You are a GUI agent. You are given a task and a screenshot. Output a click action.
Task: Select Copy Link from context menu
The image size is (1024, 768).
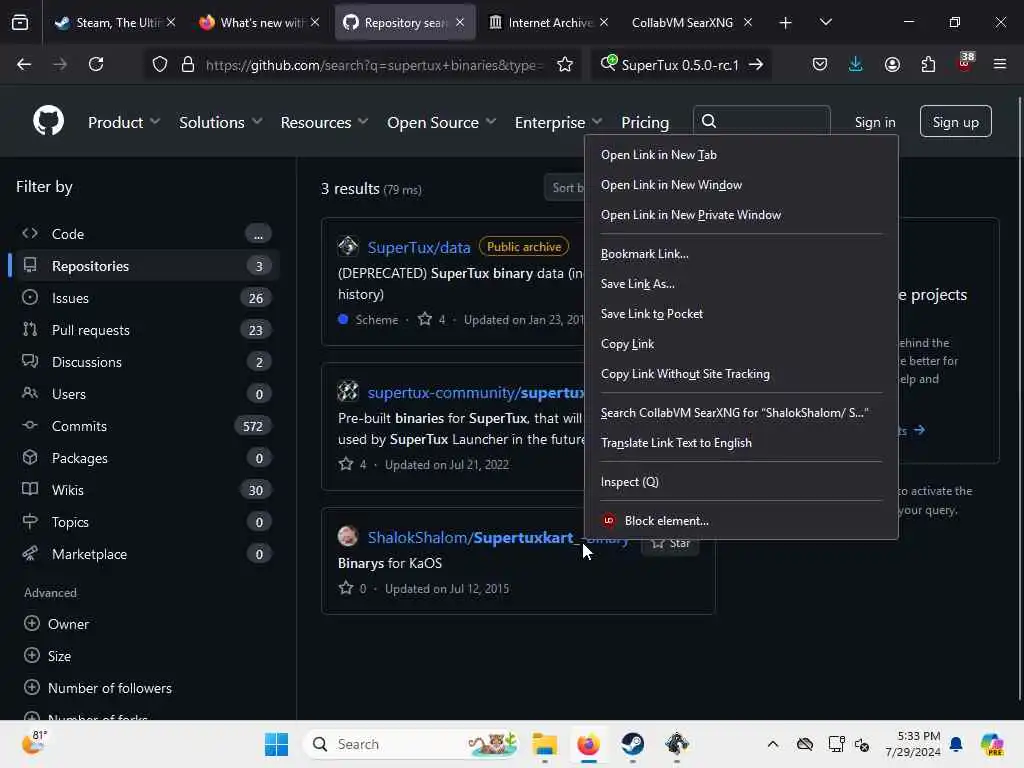coord(741,344)
